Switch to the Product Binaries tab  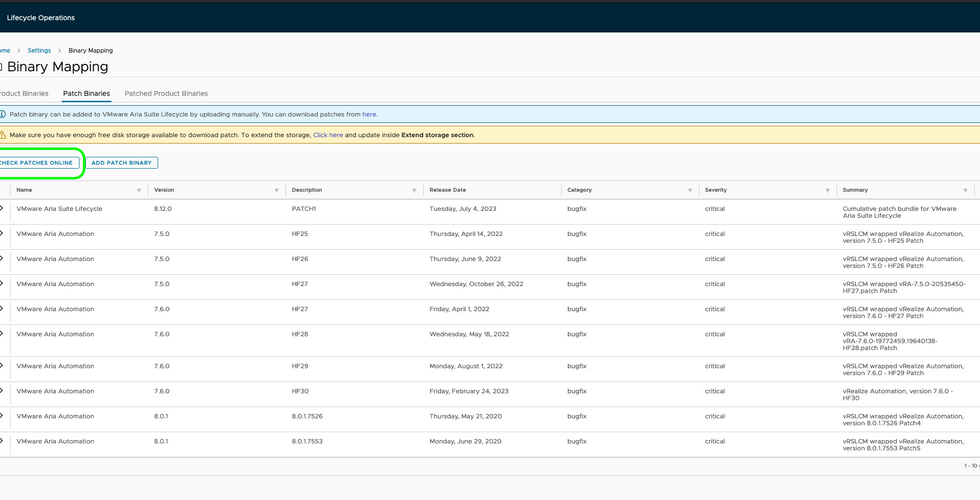click(x=24, y=94)
